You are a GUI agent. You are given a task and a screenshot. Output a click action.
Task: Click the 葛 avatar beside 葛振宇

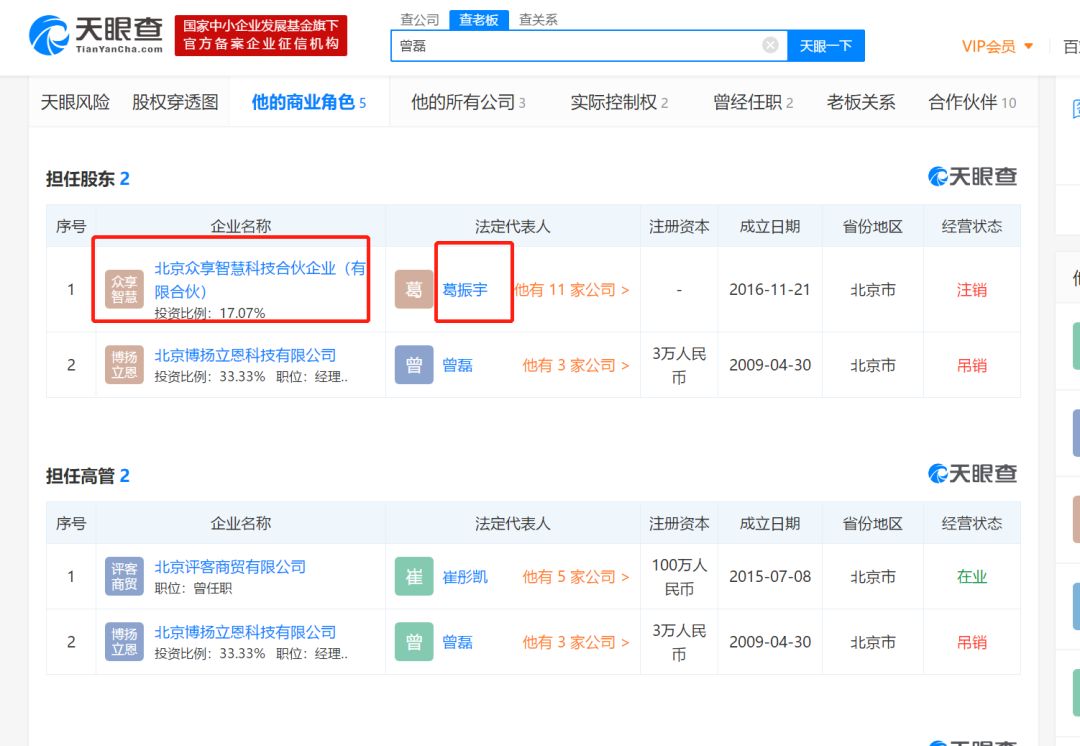(x=413, y=289)
